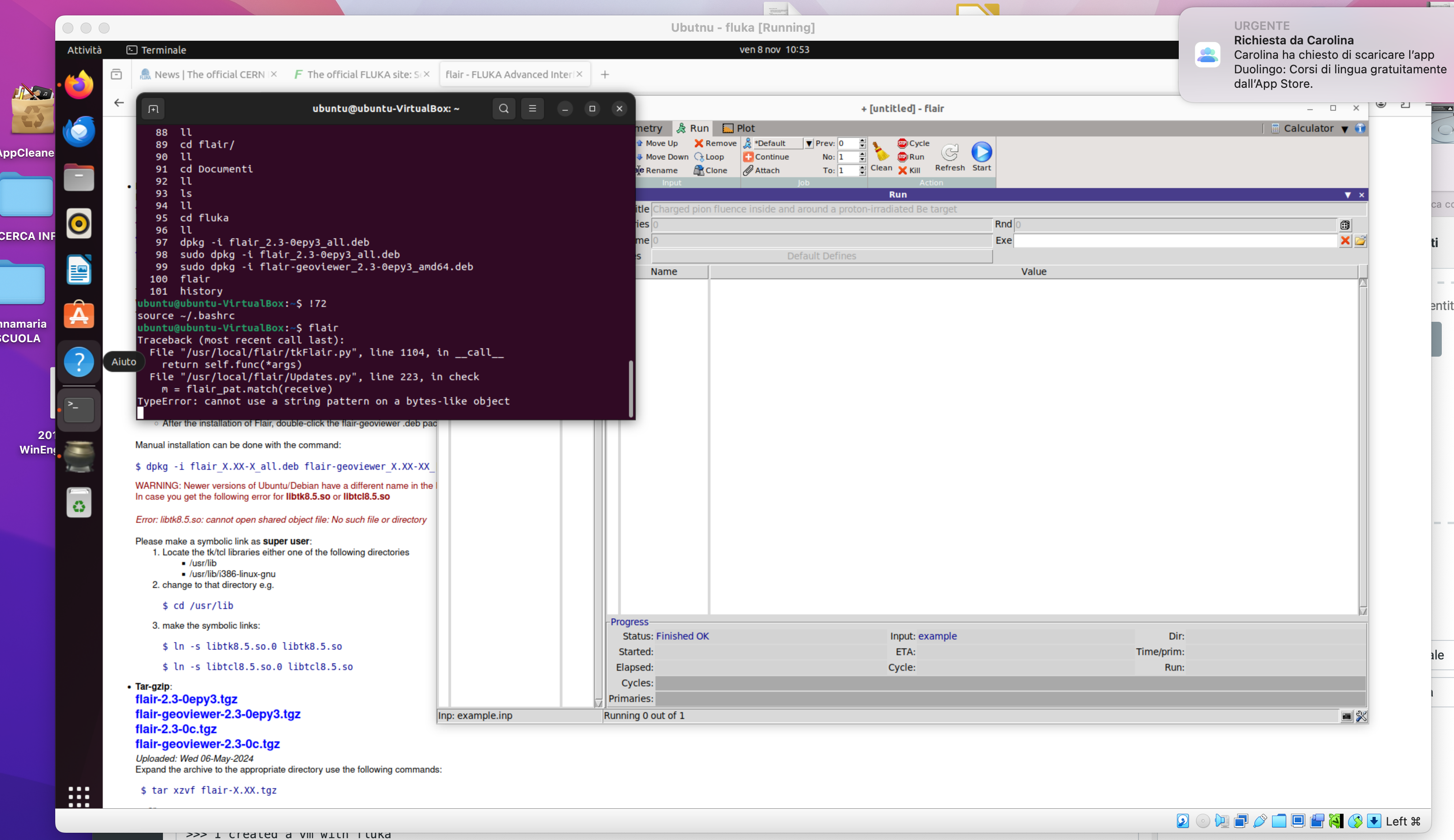Open the Ubuntu Software store from the dock

click(79, 315)
